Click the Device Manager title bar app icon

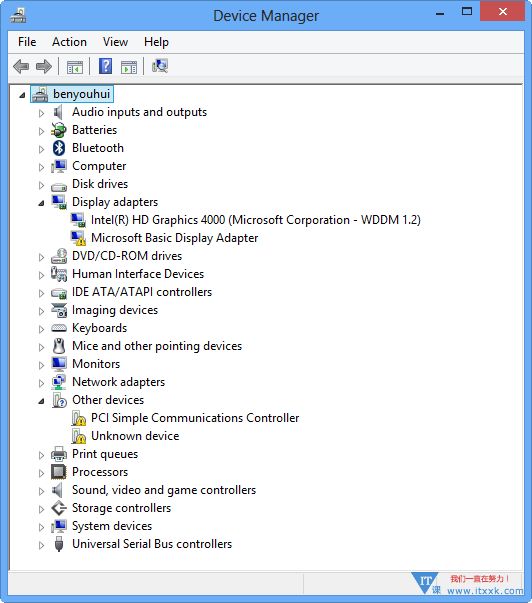point(18,15)
